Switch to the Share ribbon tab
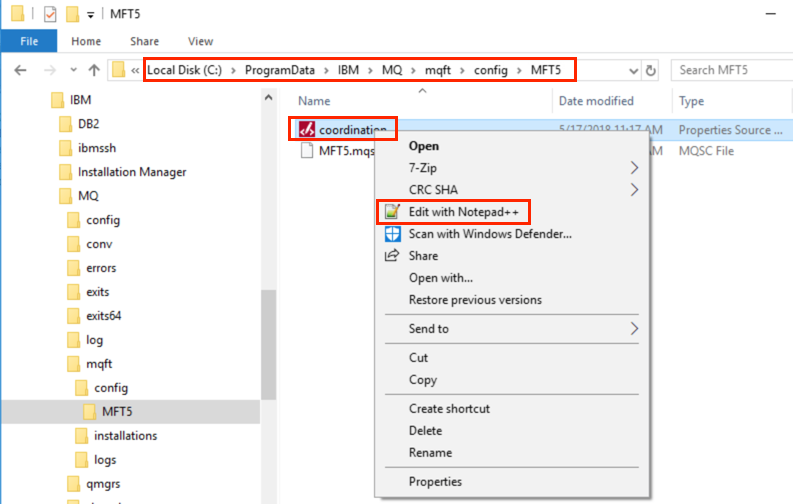Screen dimensions: 793x504 144,41
